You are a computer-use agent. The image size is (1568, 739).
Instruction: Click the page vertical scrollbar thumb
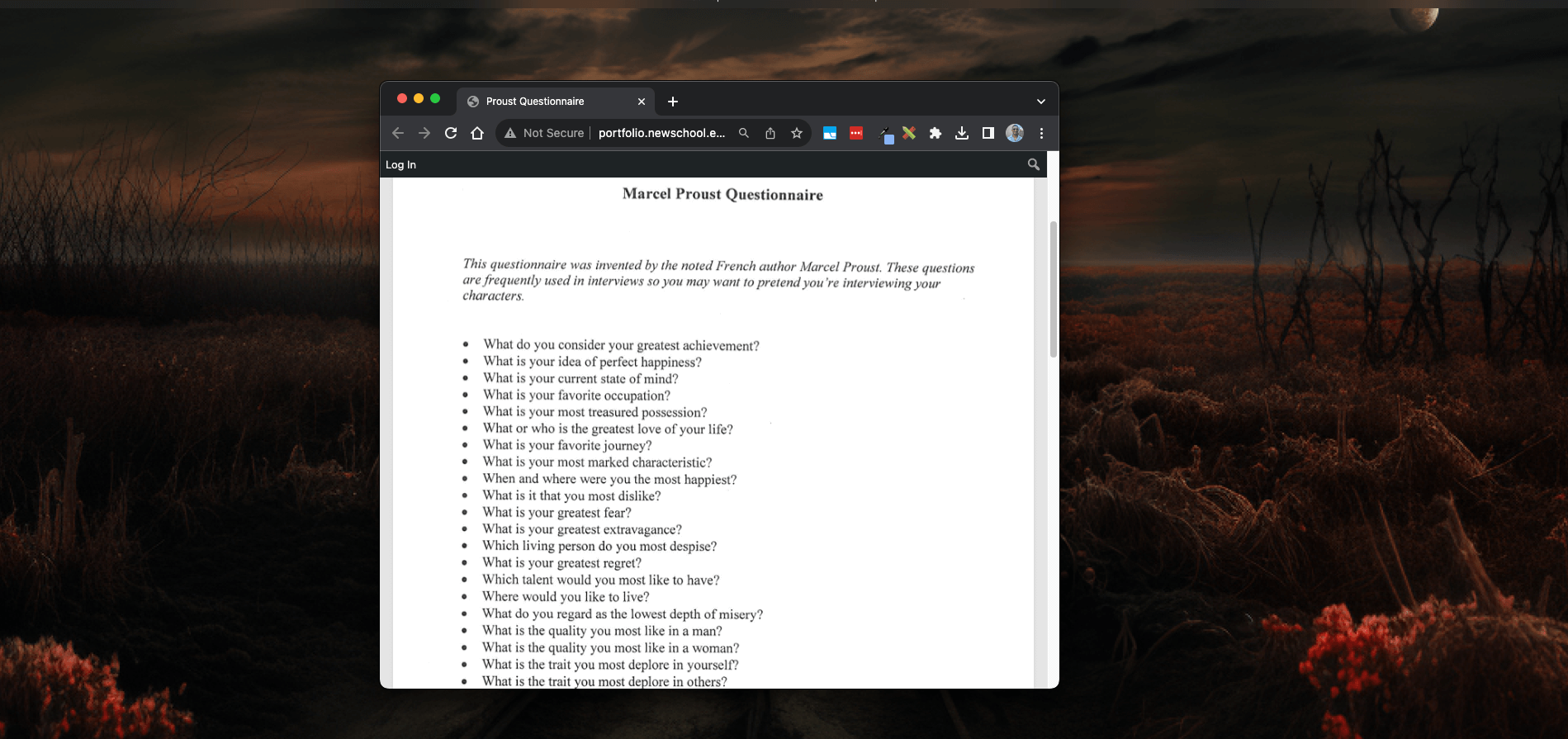(x=1053, y=289)
